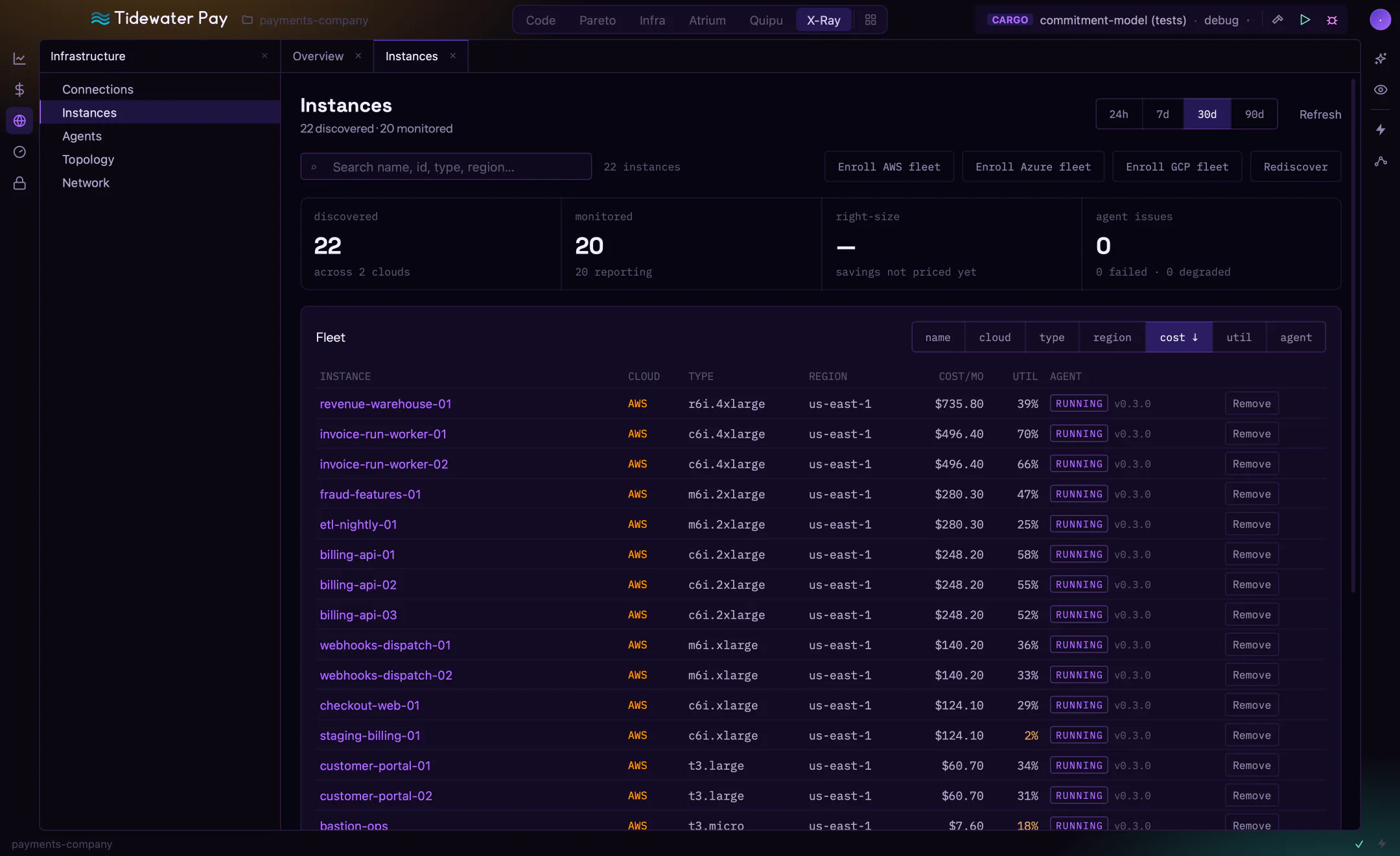Sort fleet by util

pyautogui.click(x=1239, y=337)
